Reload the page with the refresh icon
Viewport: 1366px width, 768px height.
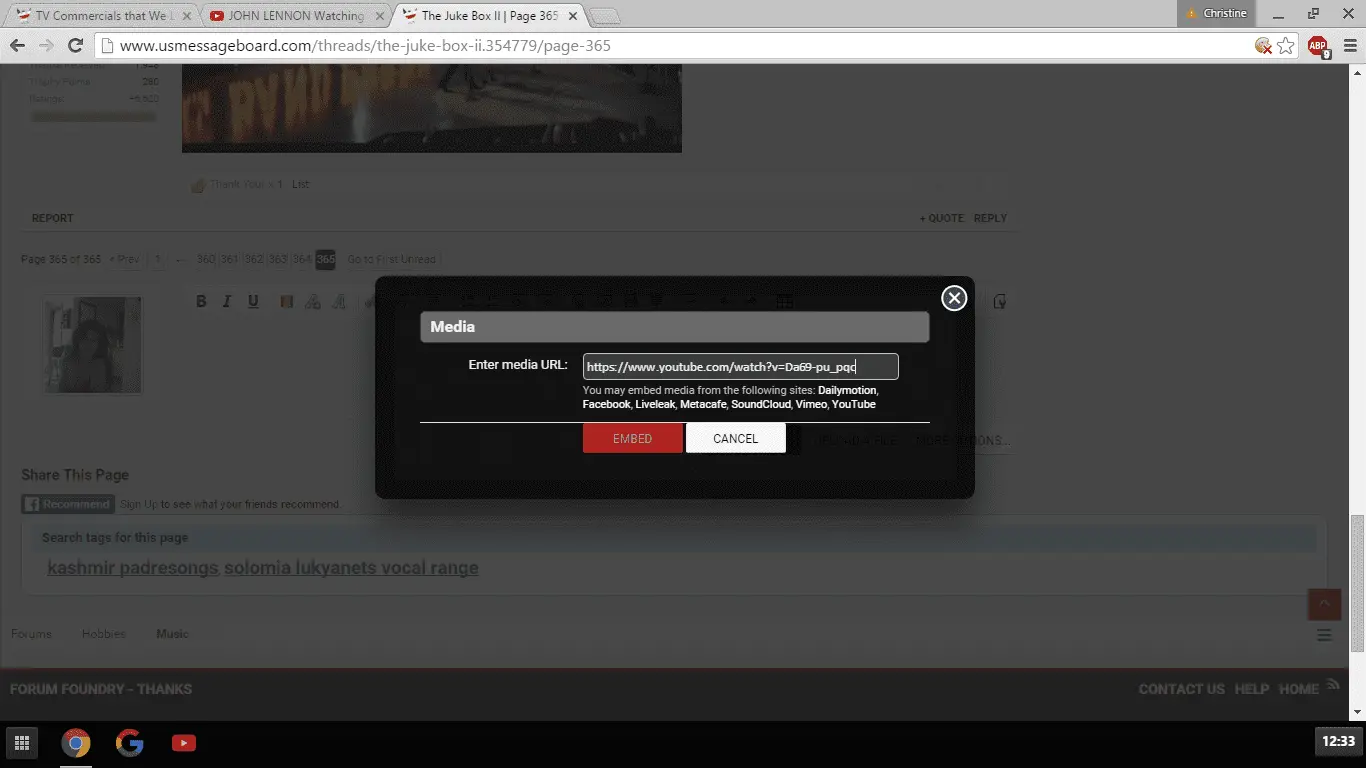click(75, 46)
